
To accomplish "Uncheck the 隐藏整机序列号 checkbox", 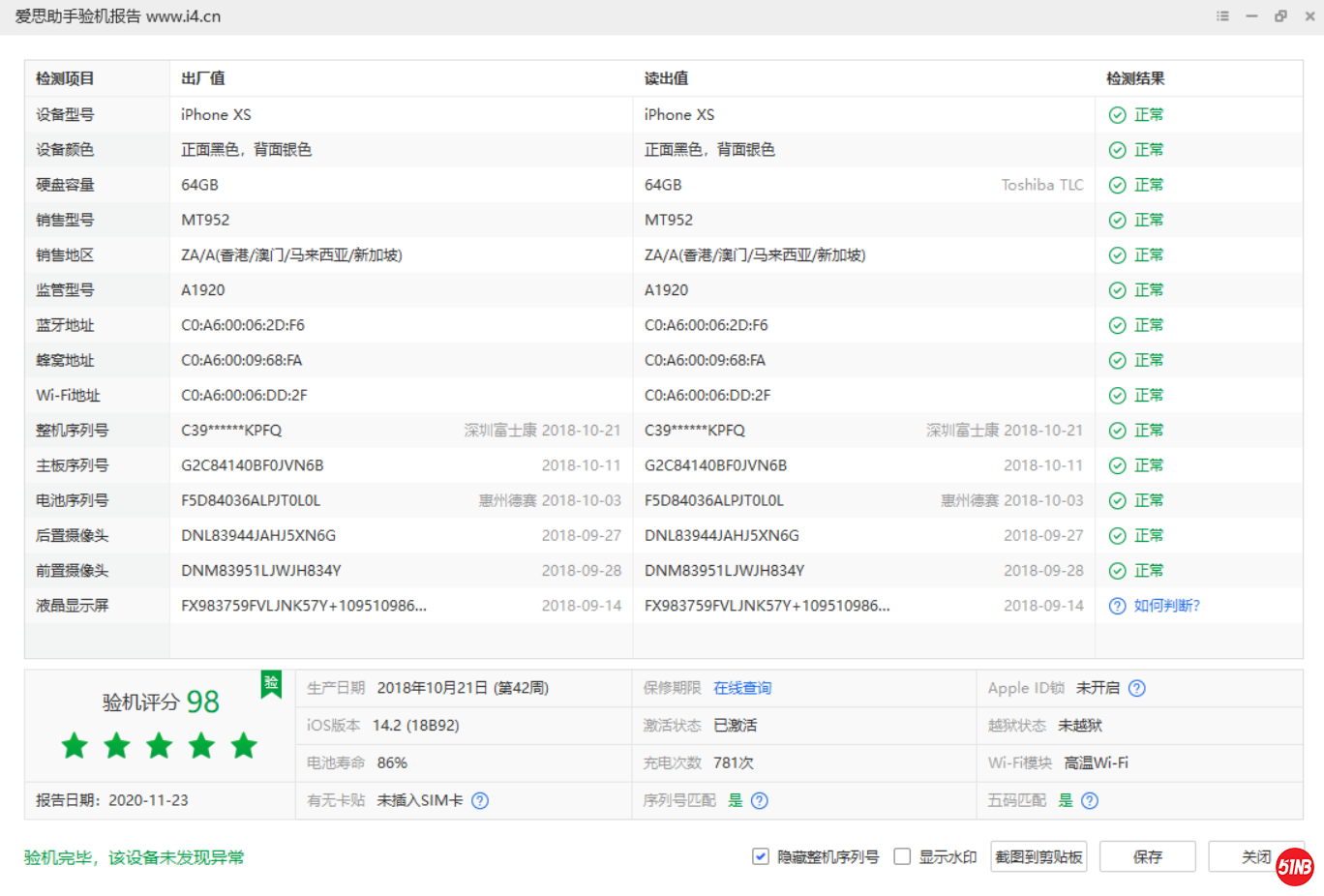I will [761, 856].
